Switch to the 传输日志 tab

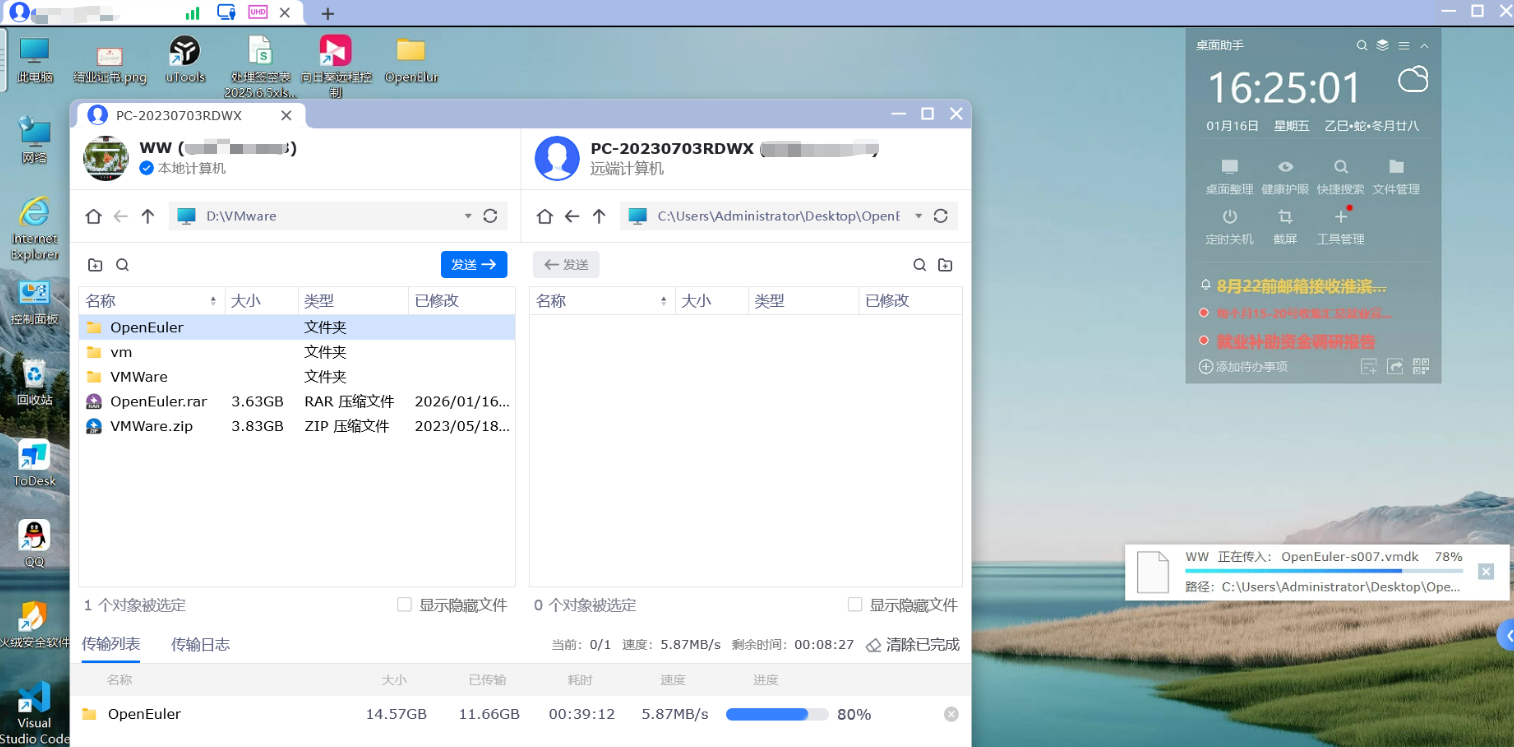coord(200,645)
